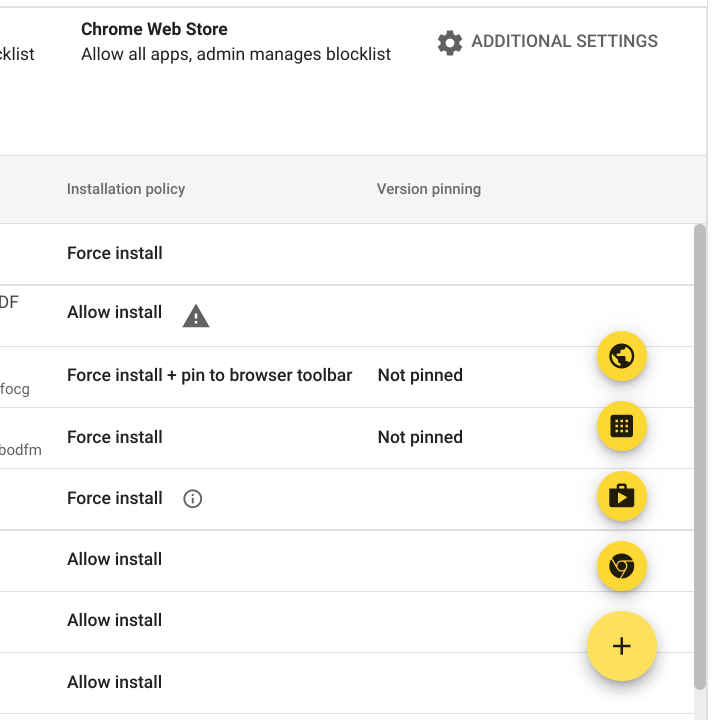This screenshot has width=728, height=720.
Task: Open Not pinned version for toolbar-pinned app
Action: pyautogui.click(x=420, y=375)
